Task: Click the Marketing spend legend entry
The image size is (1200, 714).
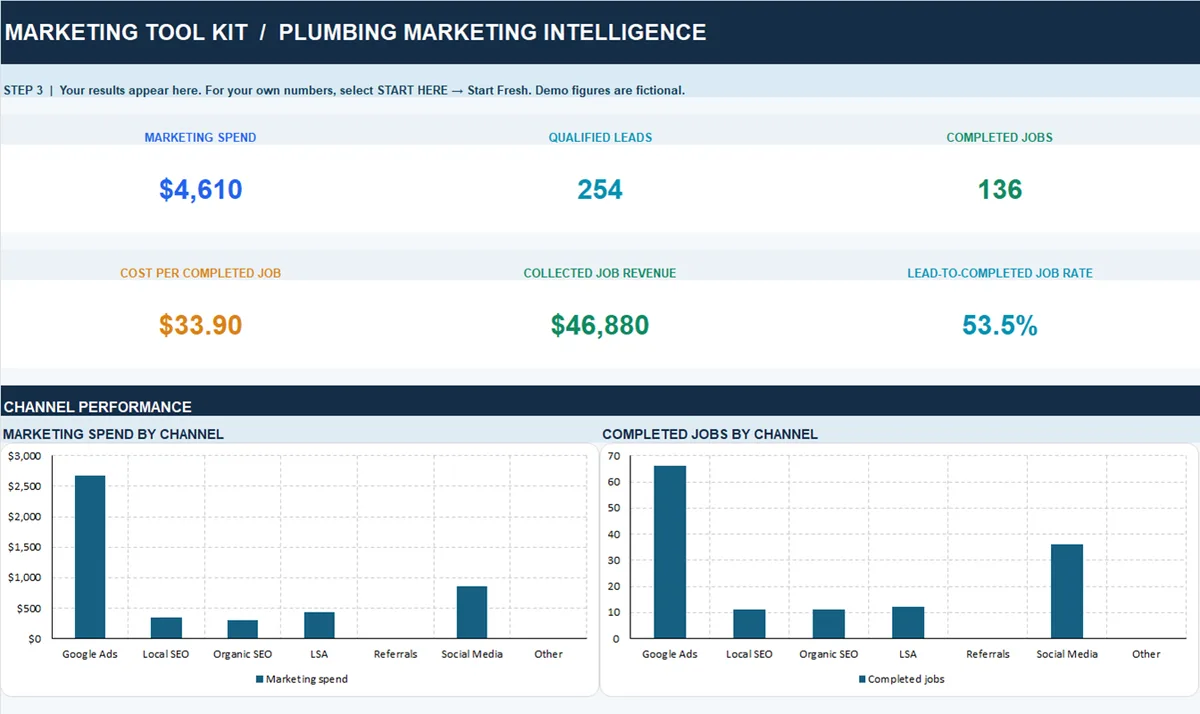Action: pyautogui.click(x=301, y=679)
